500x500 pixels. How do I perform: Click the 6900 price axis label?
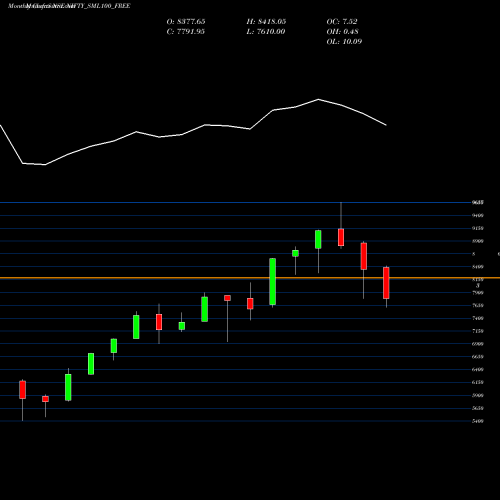(x=478, y=344)
